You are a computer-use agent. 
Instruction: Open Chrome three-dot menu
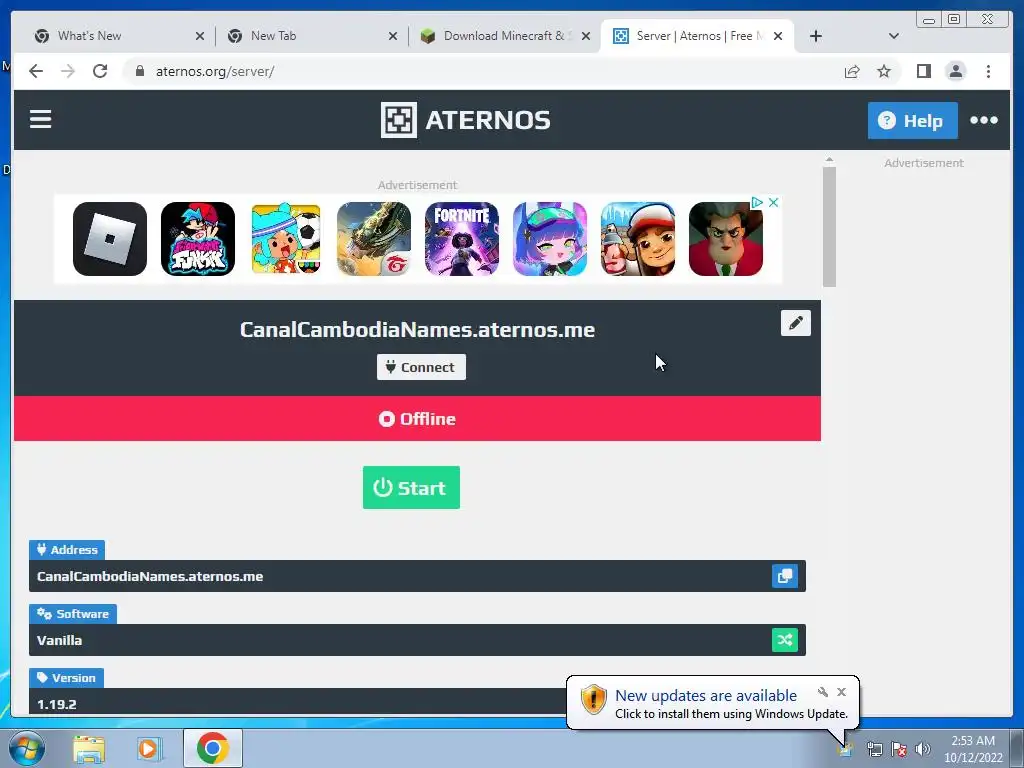pyautogui.click(x=988, y=71)
